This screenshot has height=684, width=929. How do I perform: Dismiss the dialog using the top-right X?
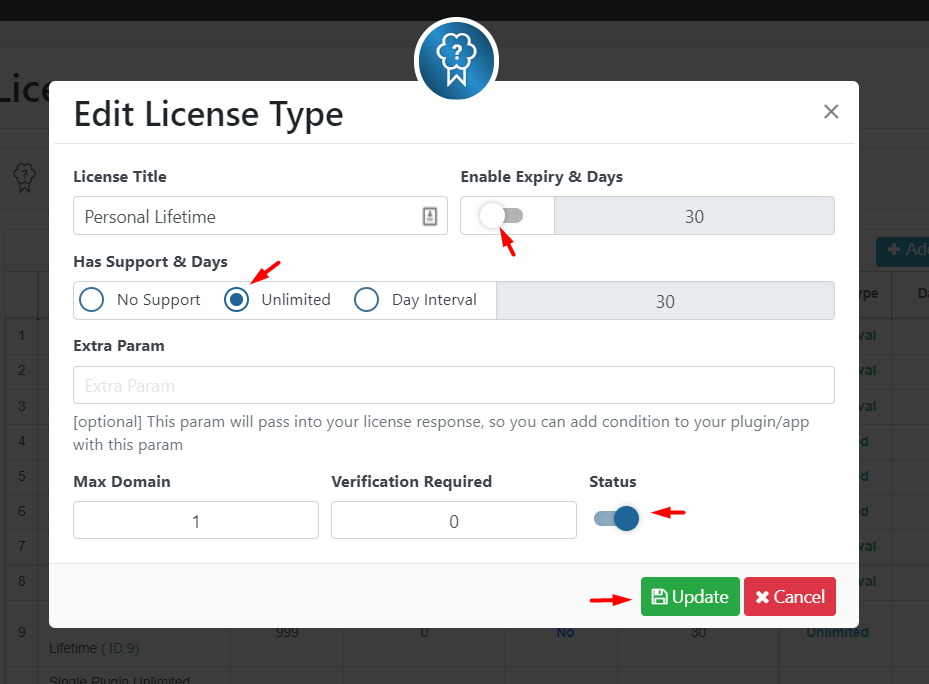click(830, 111)
